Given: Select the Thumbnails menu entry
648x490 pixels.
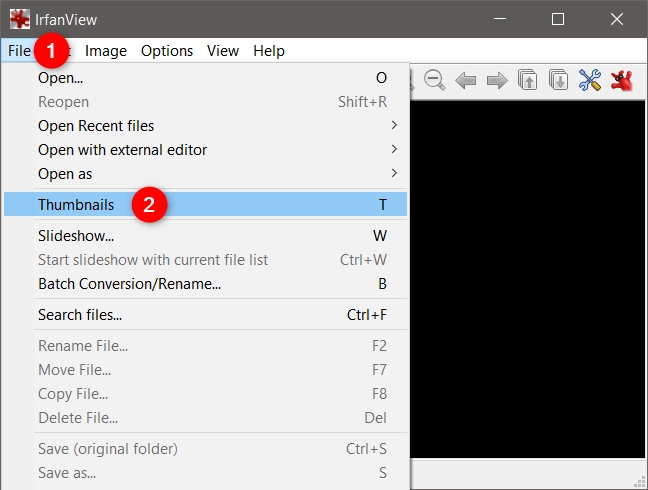Looking at the screenshot, I should (205, 205).
